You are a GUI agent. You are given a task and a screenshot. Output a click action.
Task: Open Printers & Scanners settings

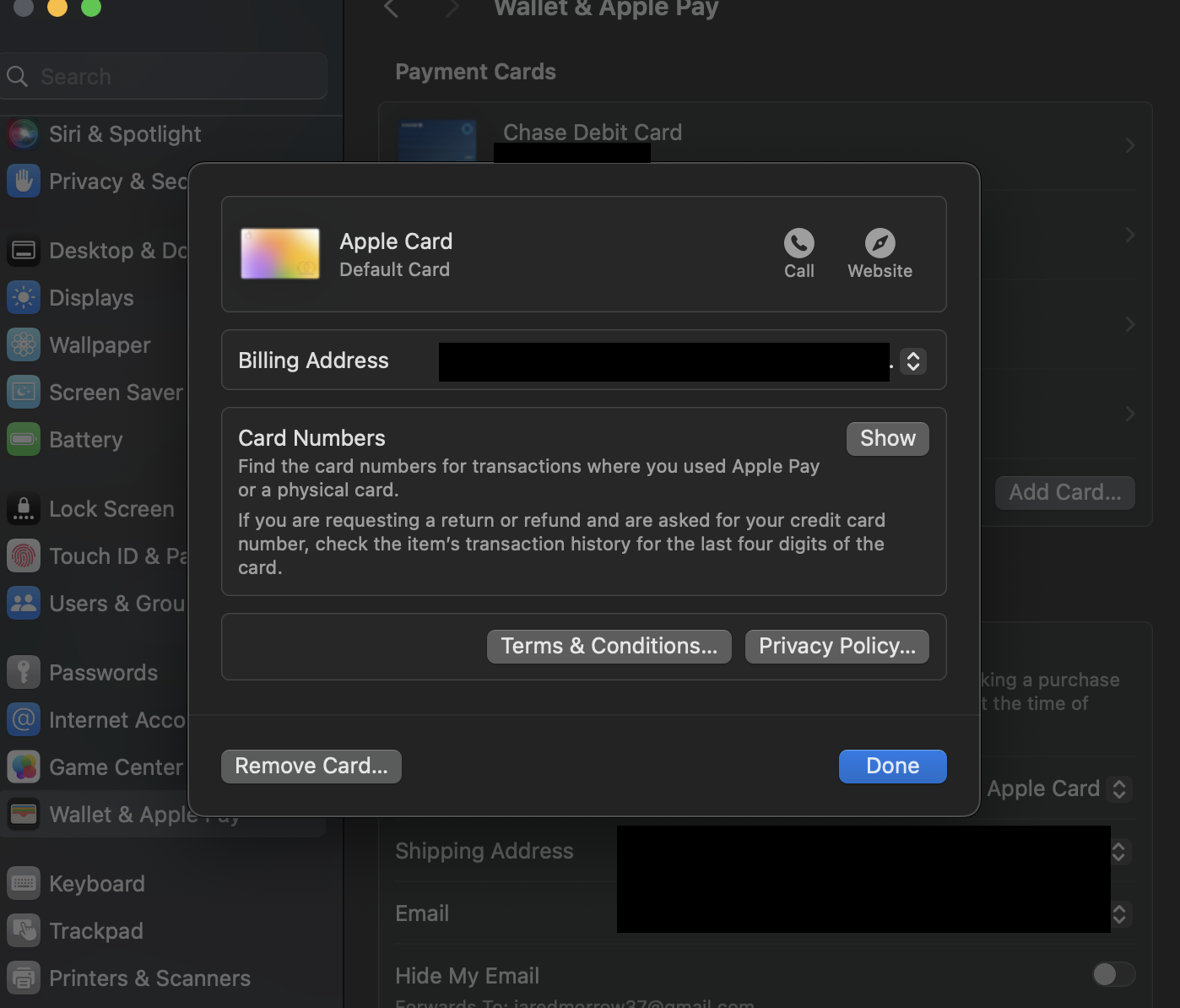click(23, 978)
